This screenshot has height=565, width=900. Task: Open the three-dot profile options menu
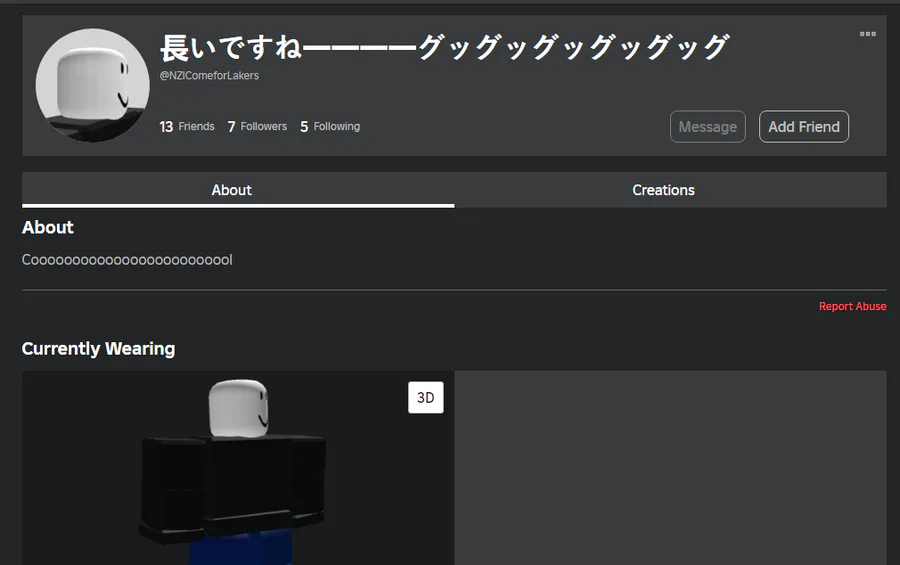pos(867,34)
